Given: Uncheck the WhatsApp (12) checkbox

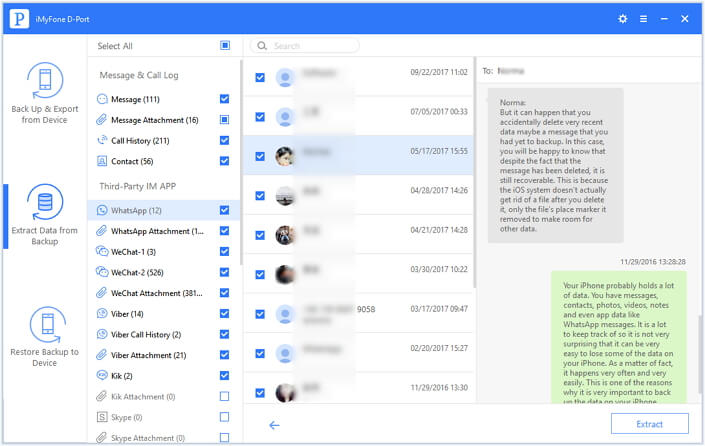Looking at the screenshot, I should click(224, 210).
